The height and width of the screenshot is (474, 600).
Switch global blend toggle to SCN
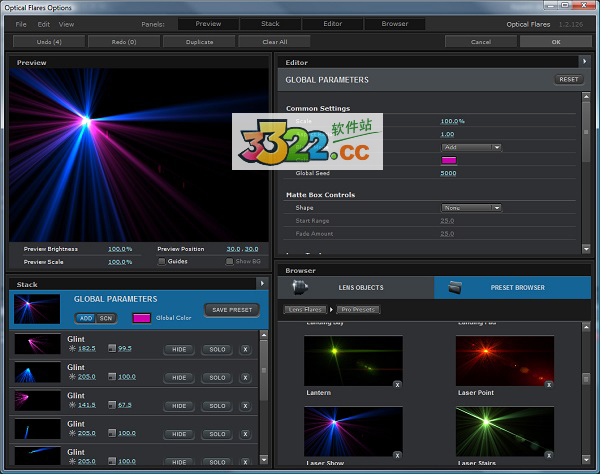pos(106,318)
